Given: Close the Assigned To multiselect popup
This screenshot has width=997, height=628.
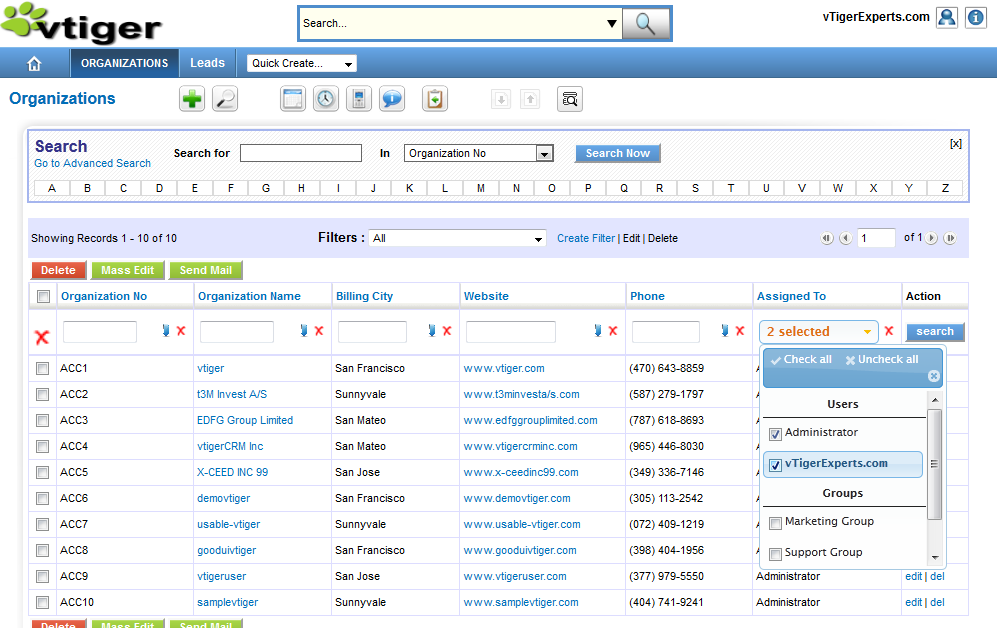Looking at the screenshot, I should coord(933,376).
